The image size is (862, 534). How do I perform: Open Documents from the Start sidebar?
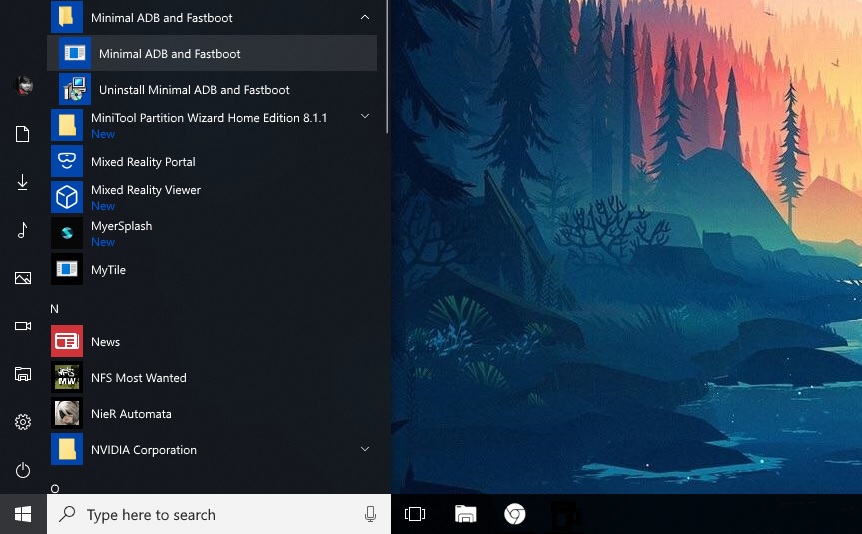(23, 134)
